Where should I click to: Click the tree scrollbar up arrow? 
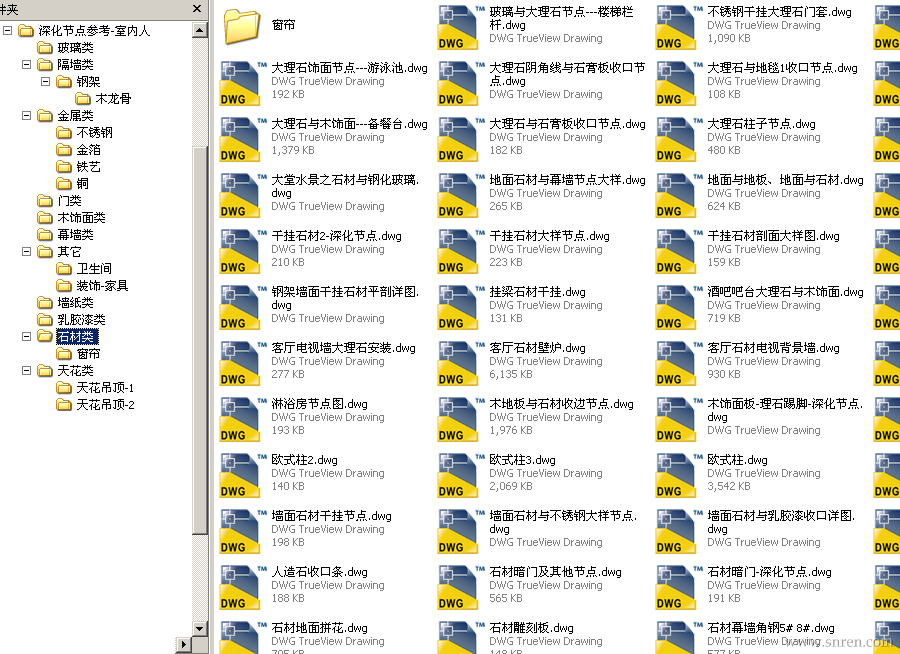pos(200,30)
